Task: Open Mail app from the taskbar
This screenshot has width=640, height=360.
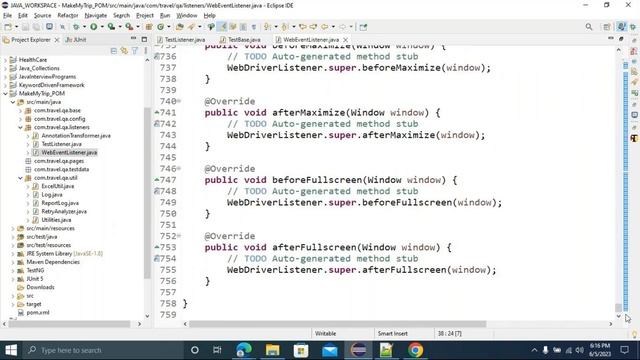Action: [x=329, y=350]
